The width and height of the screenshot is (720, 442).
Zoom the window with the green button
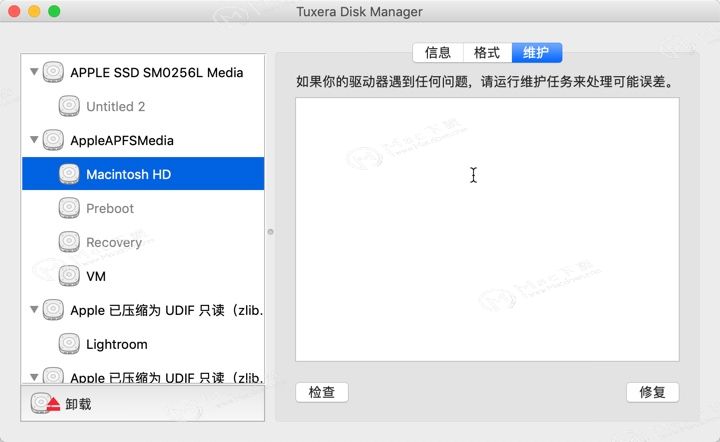[54, 11]
